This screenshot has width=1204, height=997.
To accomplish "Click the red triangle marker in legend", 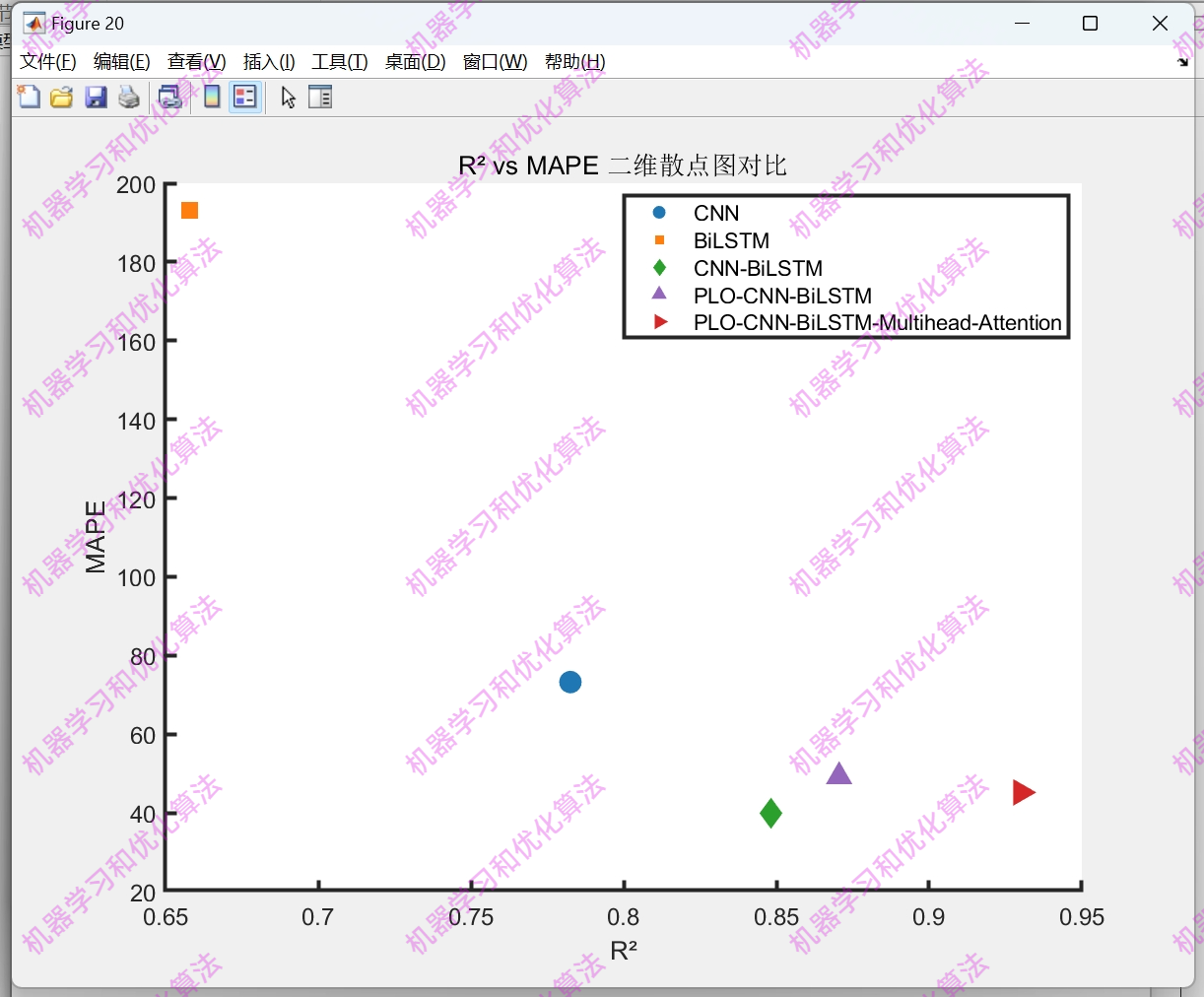I will (x=661, y=322).
